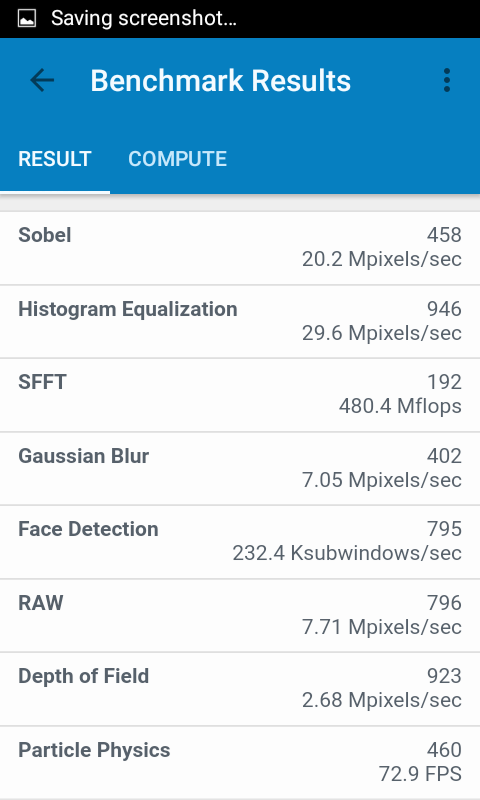480x800 pixels.
Task: Select the RESULT tab
Action: (55, 159)
